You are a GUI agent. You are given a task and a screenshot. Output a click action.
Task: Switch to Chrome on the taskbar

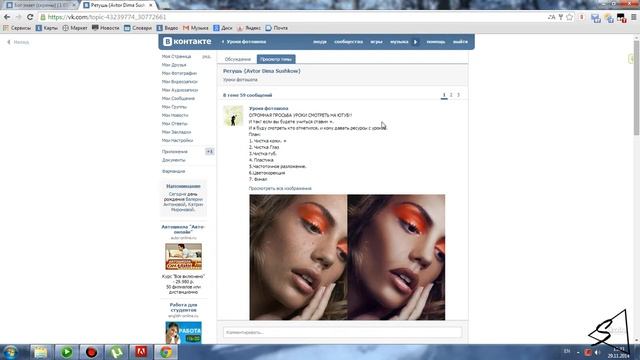166,352
